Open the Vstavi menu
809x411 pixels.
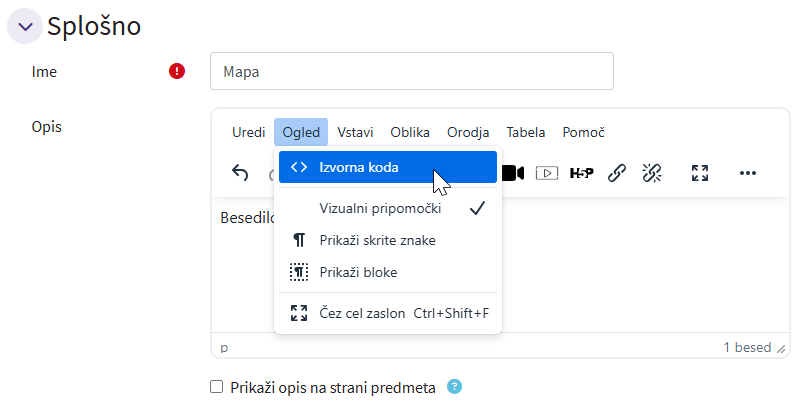(x=355, y=132)
